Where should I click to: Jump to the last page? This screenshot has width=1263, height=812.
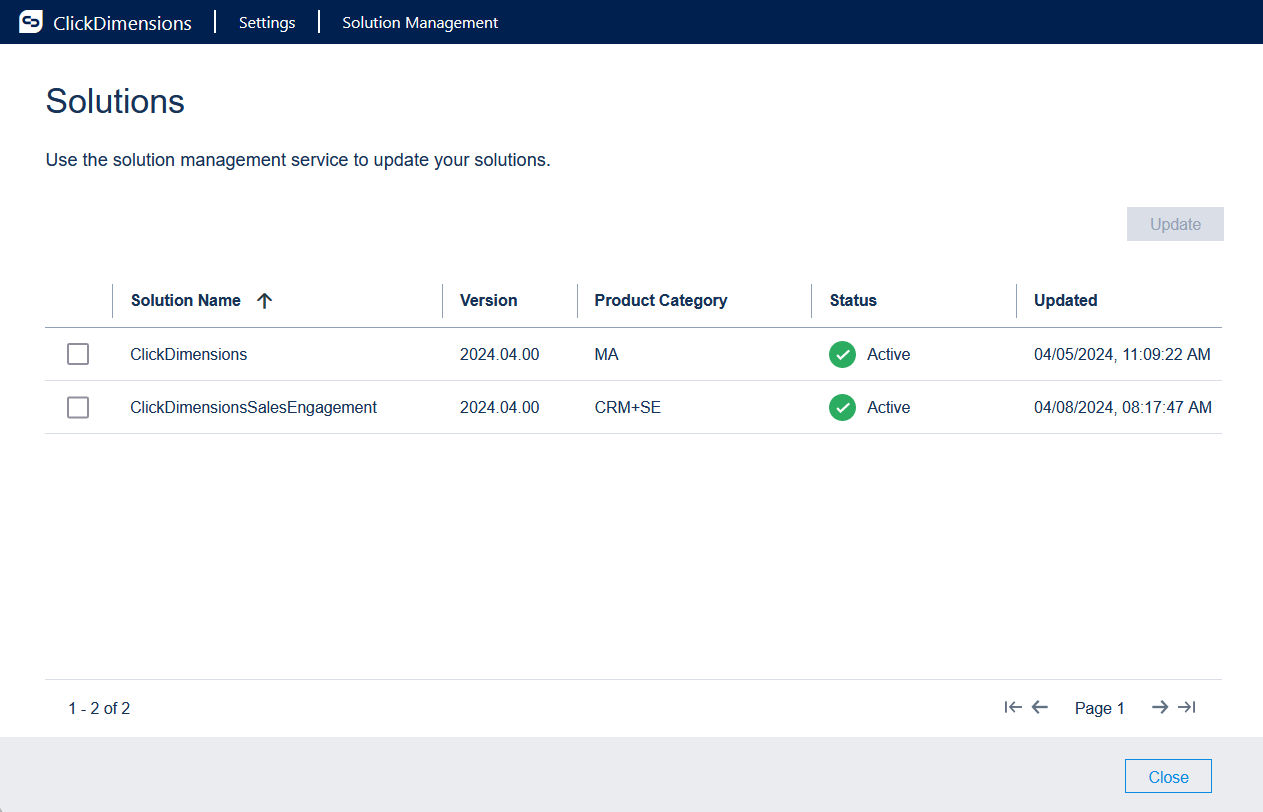click(x=1187, y=707)
